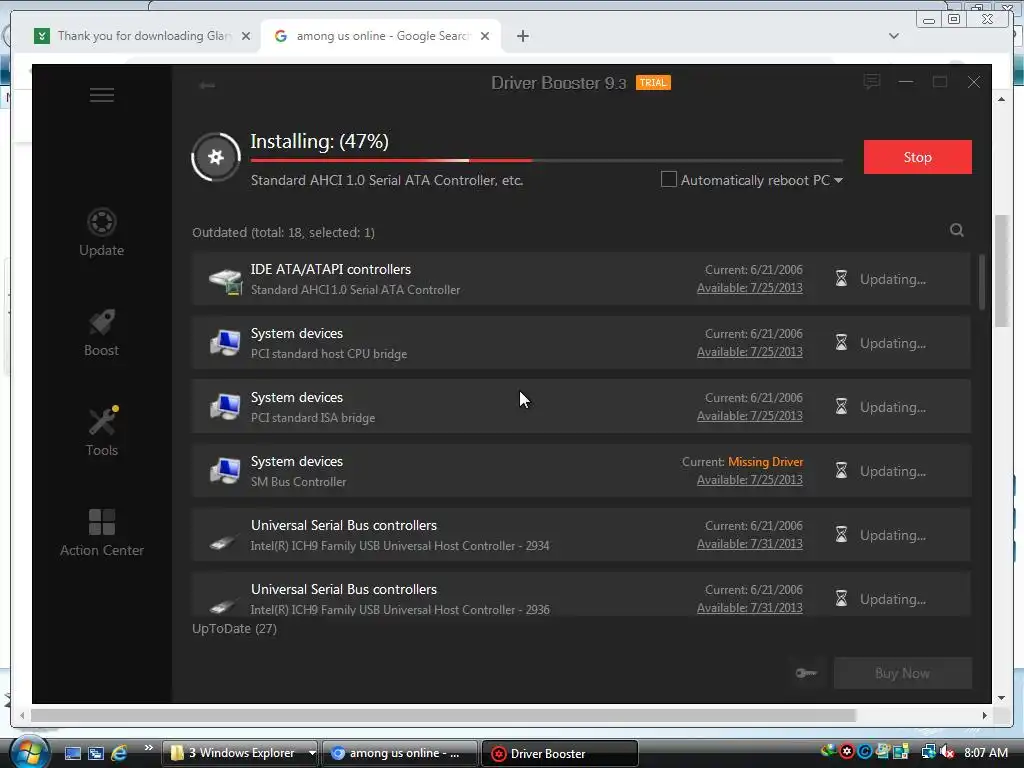
Task: Open Internet Explorer from quick launch
Action: [x=119, y=753]
